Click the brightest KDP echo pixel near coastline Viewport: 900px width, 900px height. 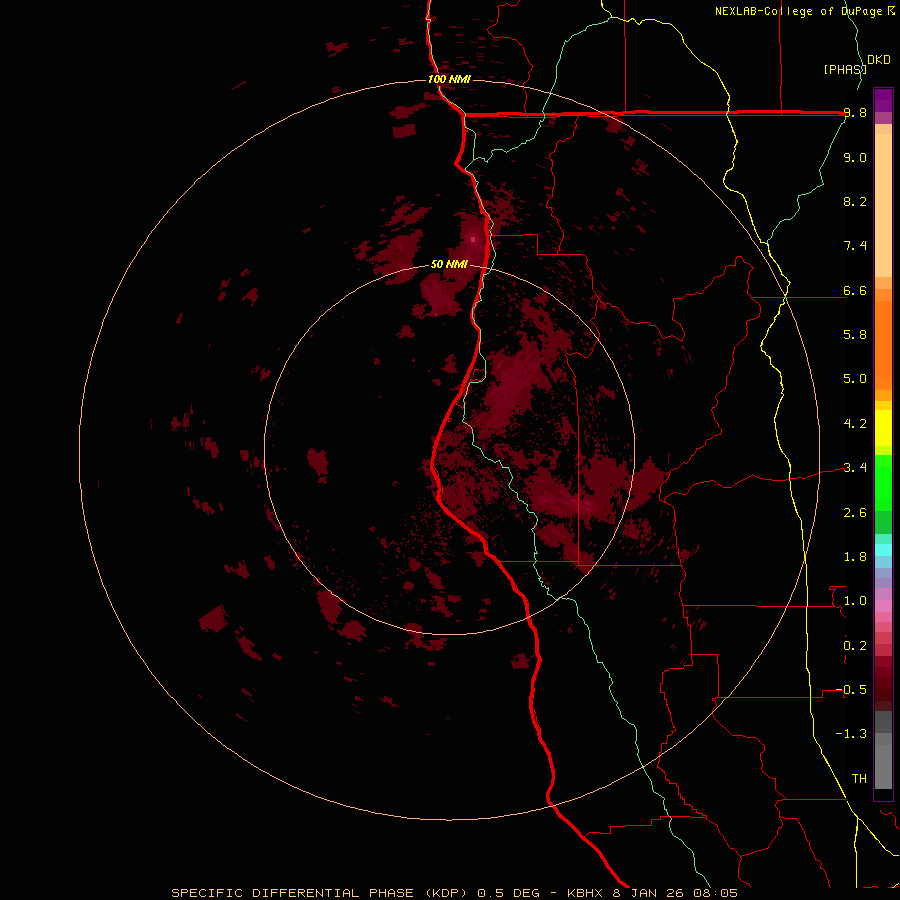coord(473,239)
